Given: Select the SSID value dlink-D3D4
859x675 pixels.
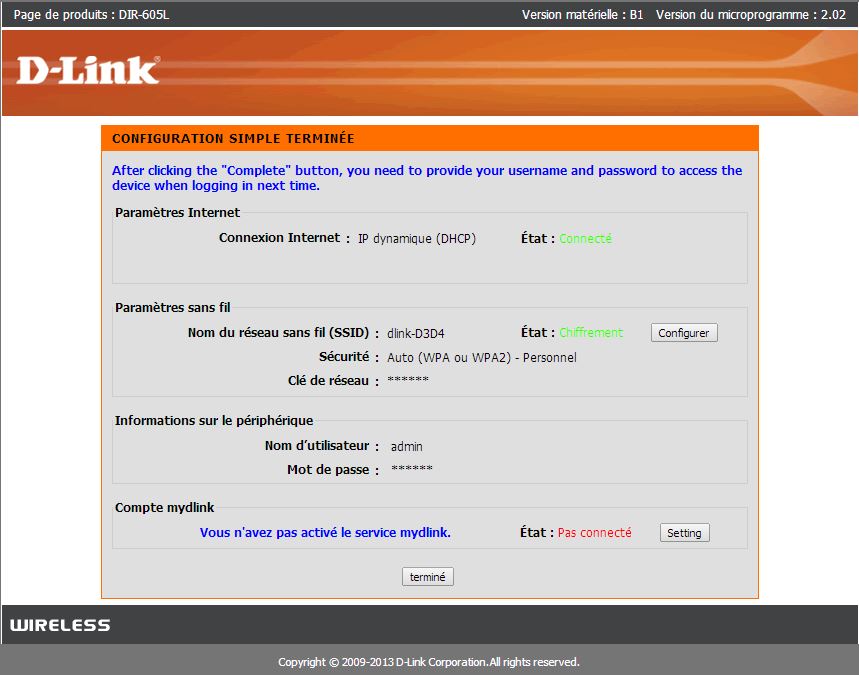Looking at the screenshot, I should click(x=415, y=333).
